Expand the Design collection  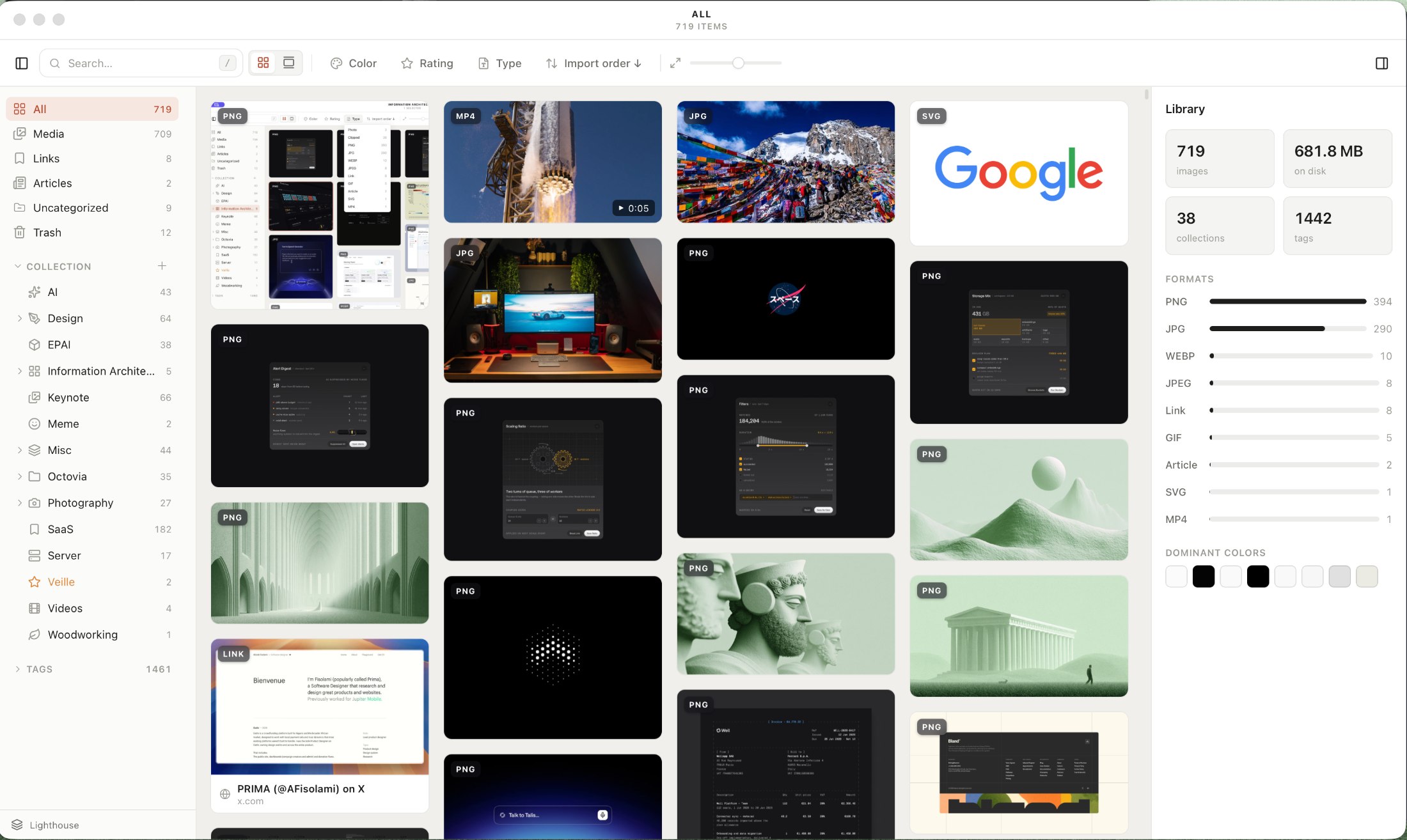(20, 318)
